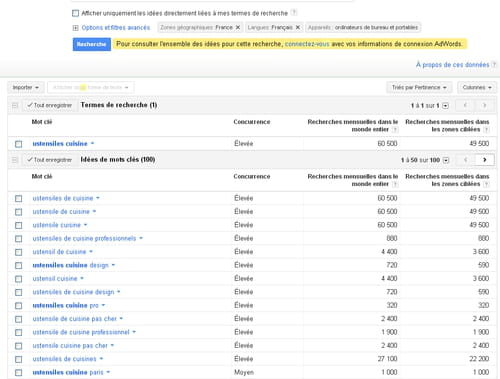Collapse the 'Idées de mots clés' section
The height and width of the screenshot is (379, 500).
coord(15,160)
